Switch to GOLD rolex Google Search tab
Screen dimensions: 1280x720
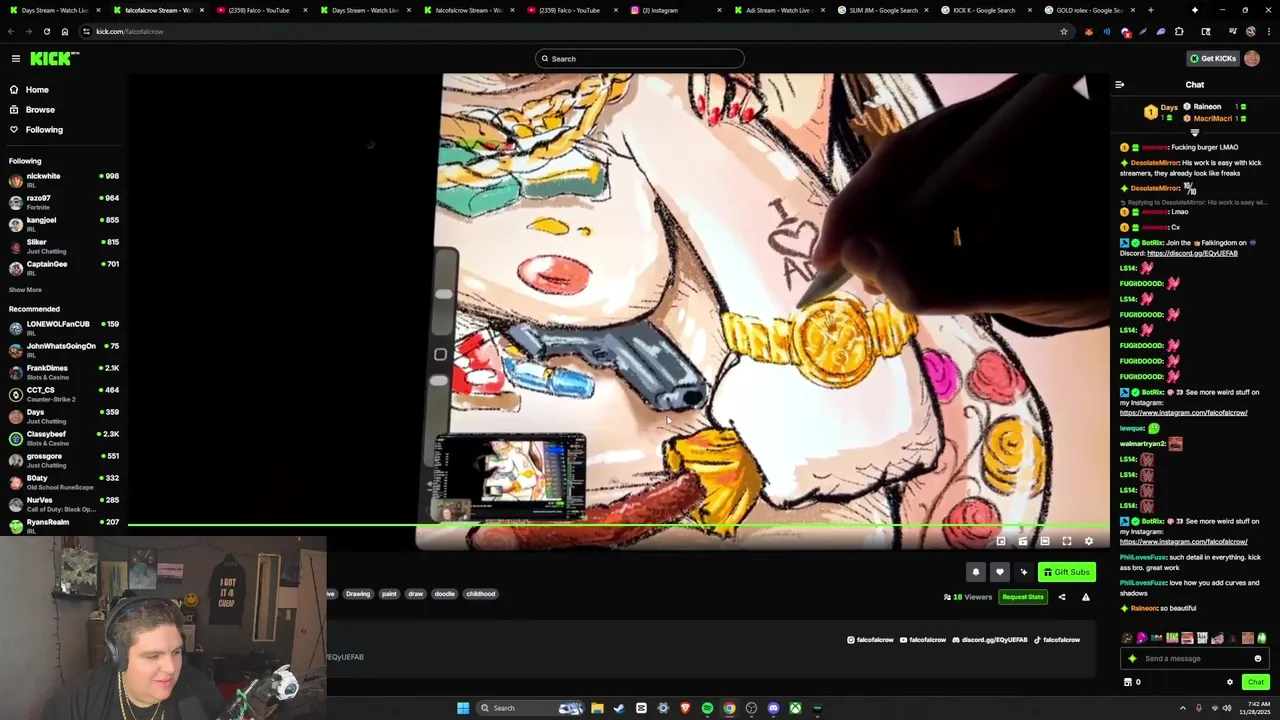pyautogui.click(x=1088, y=10)
